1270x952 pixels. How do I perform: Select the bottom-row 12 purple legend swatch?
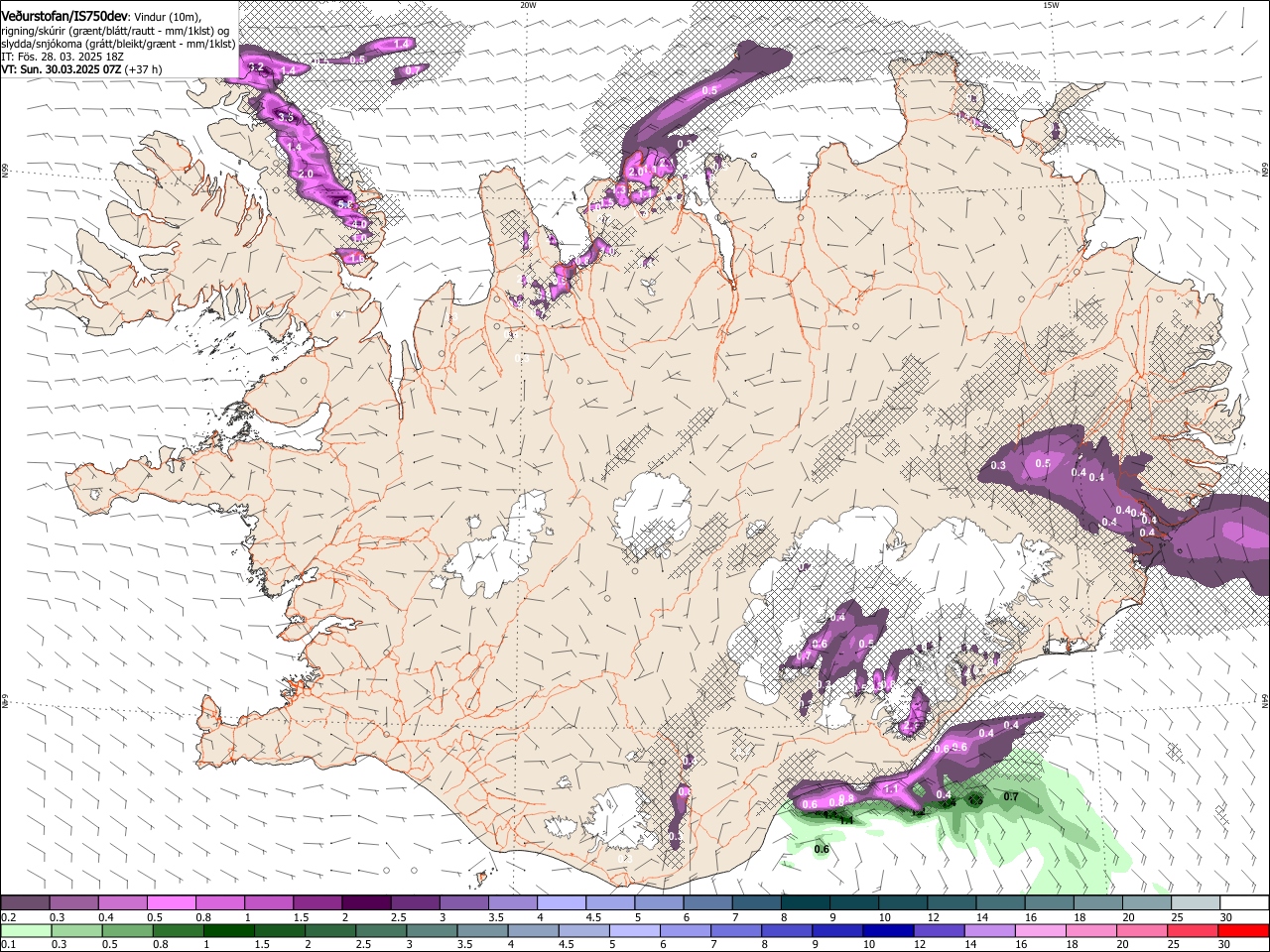coord(940,930)
